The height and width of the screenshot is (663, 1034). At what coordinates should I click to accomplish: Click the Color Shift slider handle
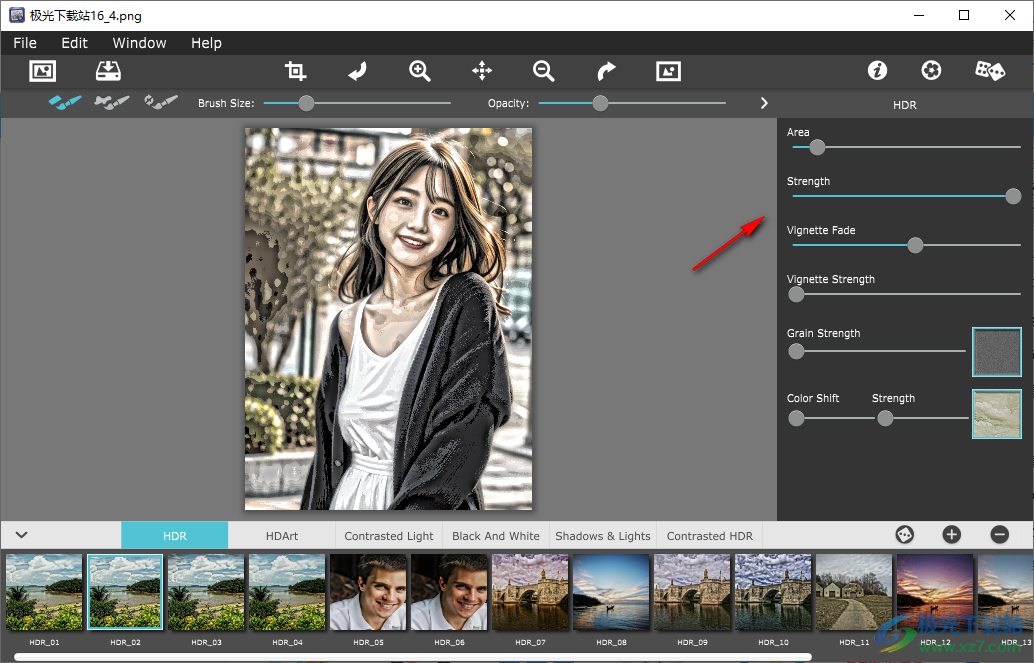click(x=797, y=418)
